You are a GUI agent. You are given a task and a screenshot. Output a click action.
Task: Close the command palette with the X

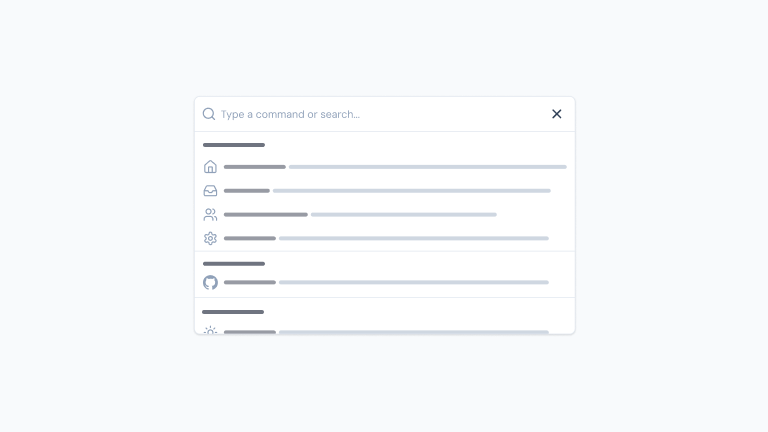coord(557,114)
